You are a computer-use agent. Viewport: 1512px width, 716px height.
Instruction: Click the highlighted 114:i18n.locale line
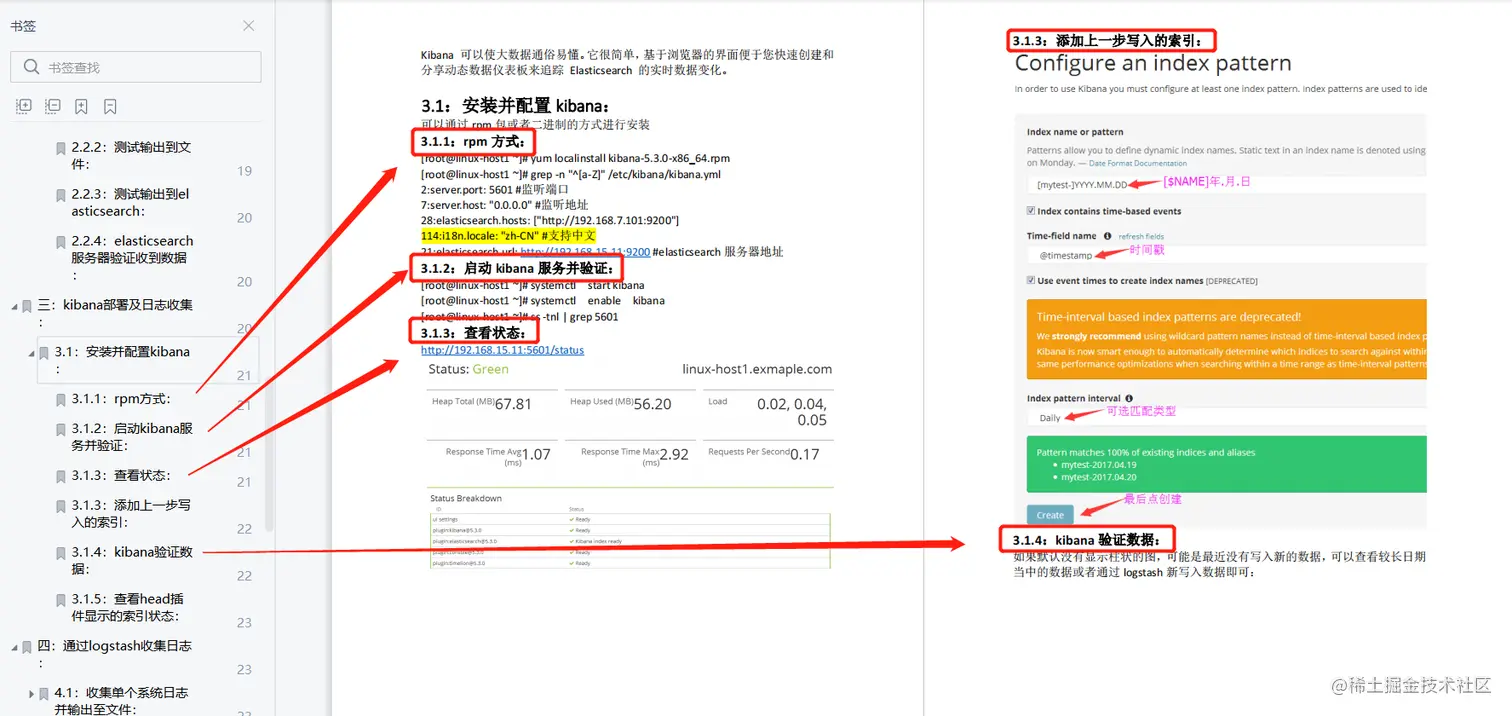(x=508, y=236)
